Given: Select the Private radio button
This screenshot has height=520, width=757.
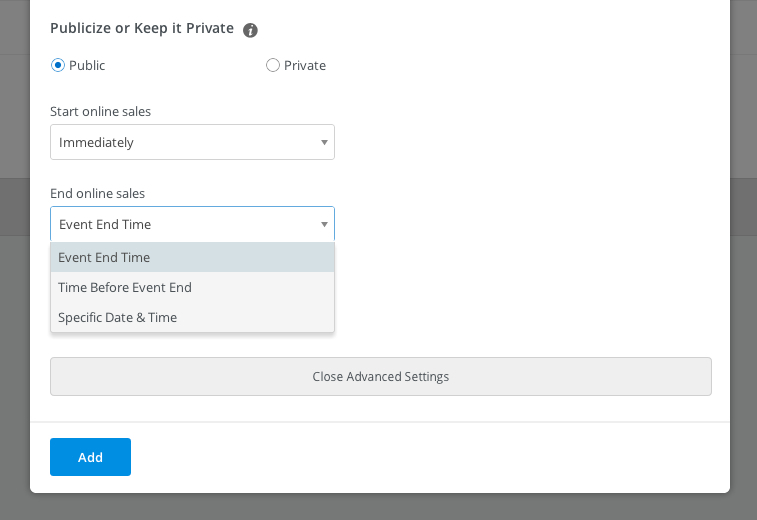Looking at the screenshot, I should [273, 65].
